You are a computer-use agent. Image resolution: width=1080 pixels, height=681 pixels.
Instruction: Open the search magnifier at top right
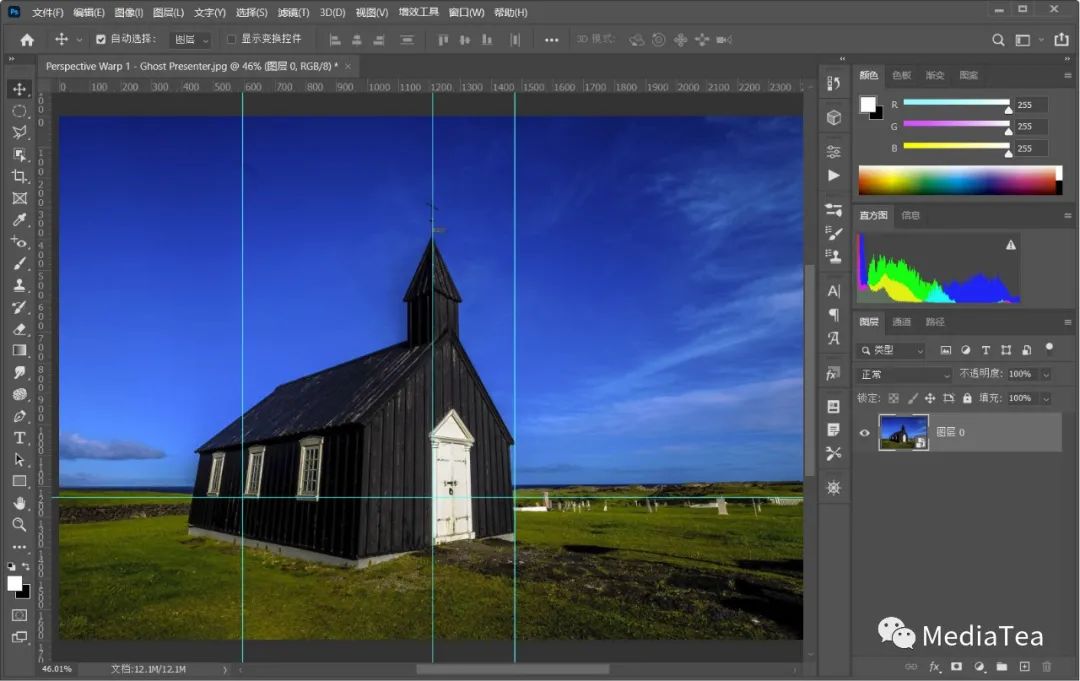tap(997, 40)
